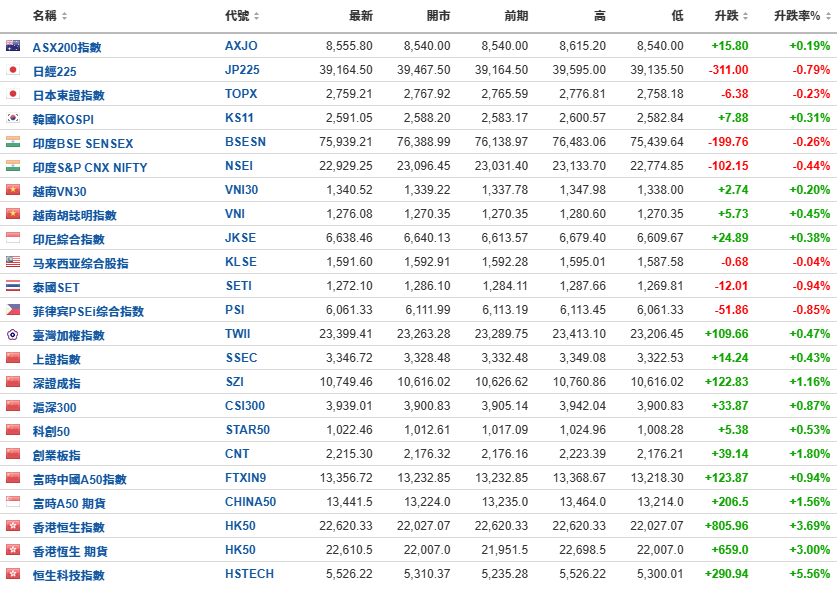Go to the 印度BSE SENSEX index page
Viewport: 837px width, 591px height.
click(x=83, y=144)
